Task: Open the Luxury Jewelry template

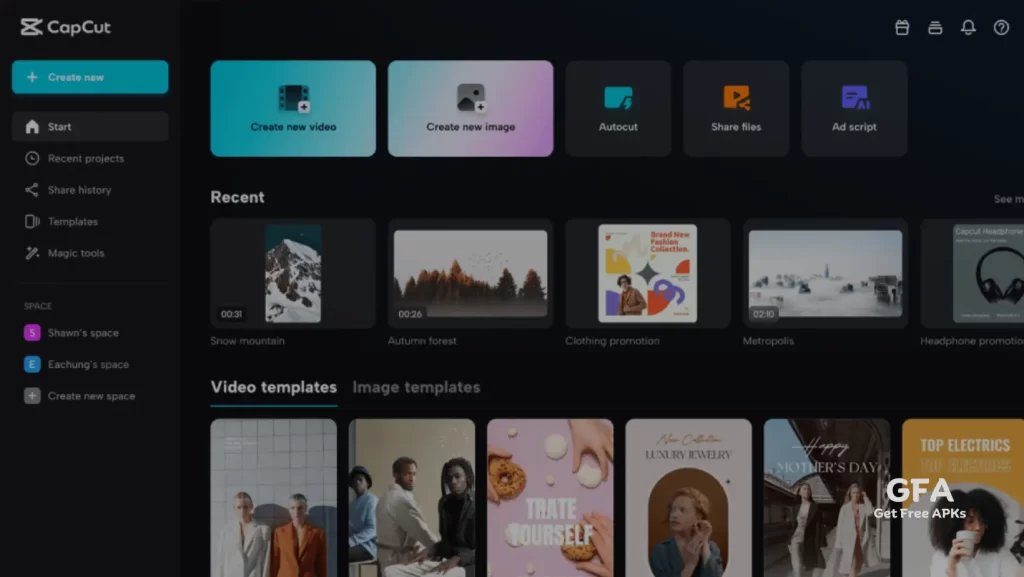Action: [688, 498]
